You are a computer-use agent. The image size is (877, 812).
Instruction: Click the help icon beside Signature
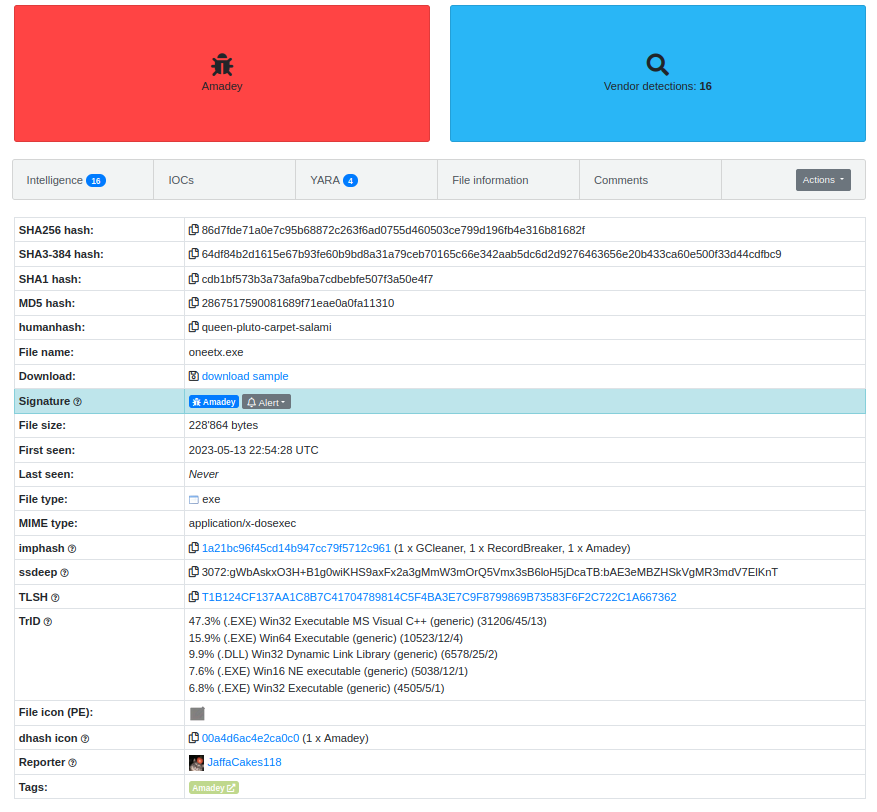(x=77, y=402)
